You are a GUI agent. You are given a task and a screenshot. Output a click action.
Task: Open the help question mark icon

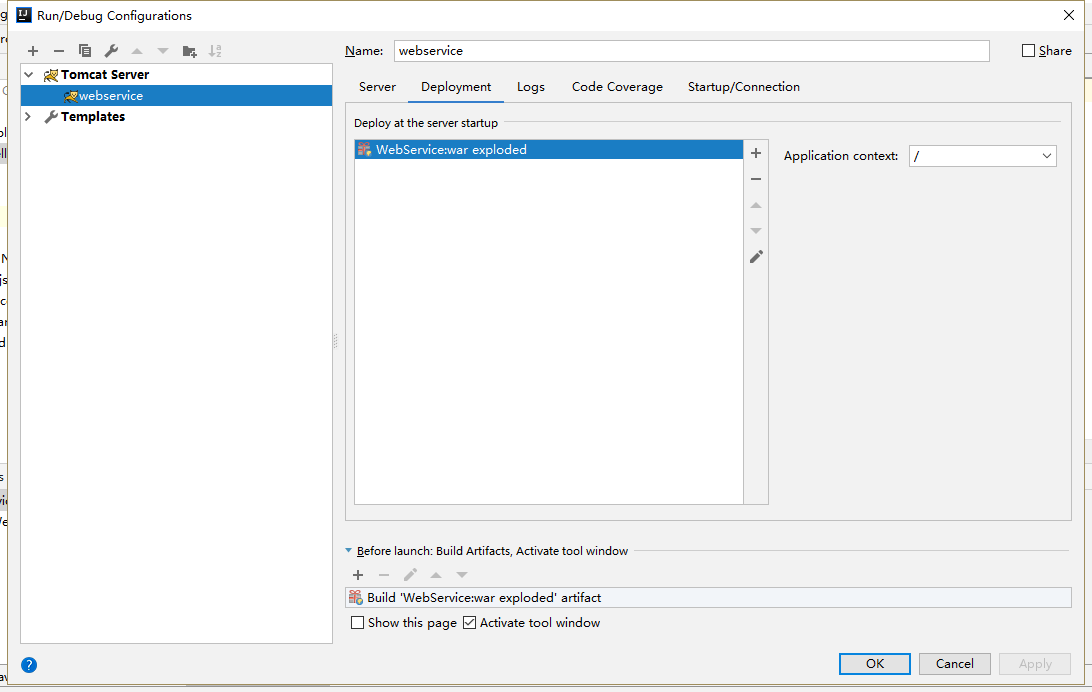click(x=29, y=665)
